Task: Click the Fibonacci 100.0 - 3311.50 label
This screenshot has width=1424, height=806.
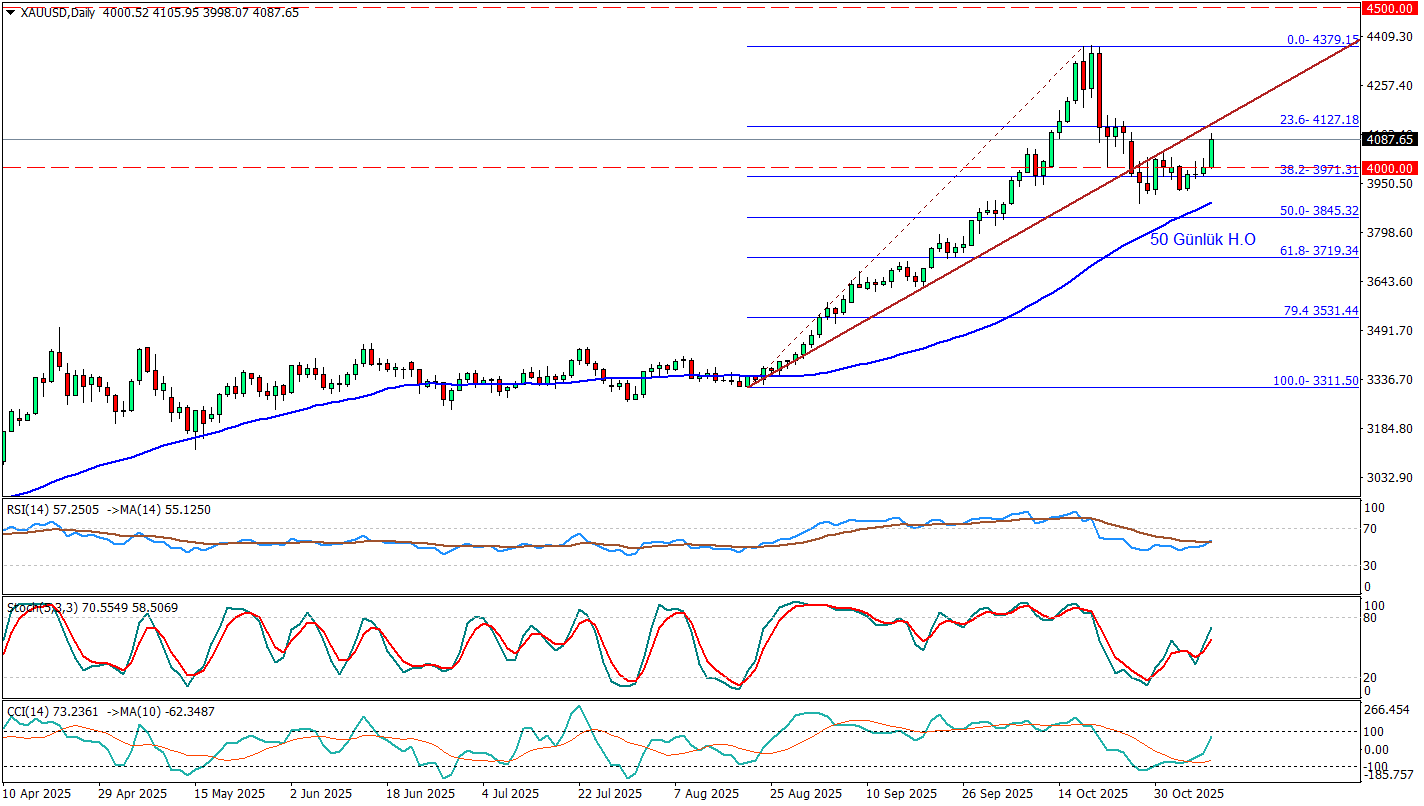Action: click(1315, 381)
